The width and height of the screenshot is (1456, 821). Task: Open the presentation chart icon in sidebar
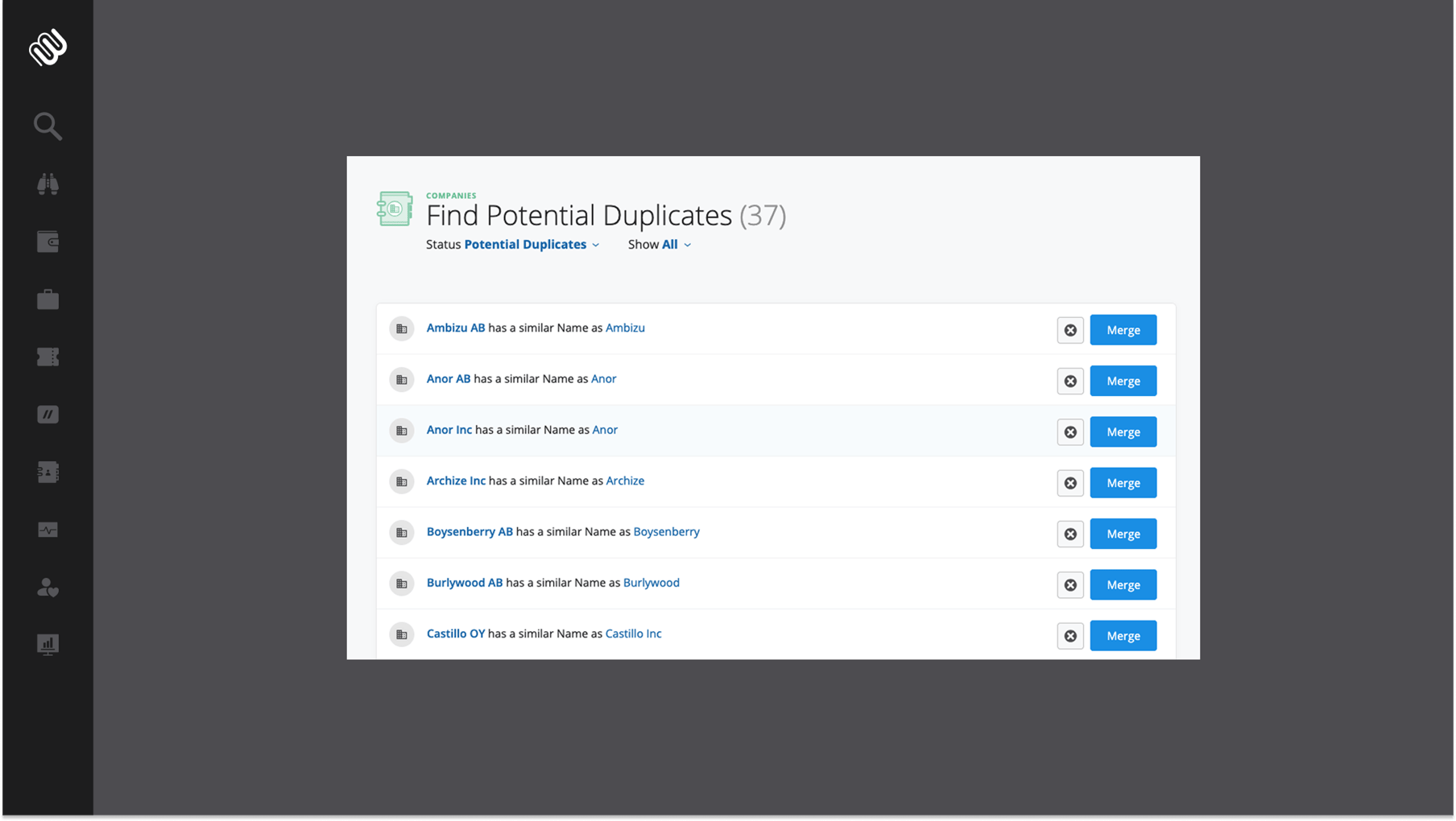tap(48, 645)
